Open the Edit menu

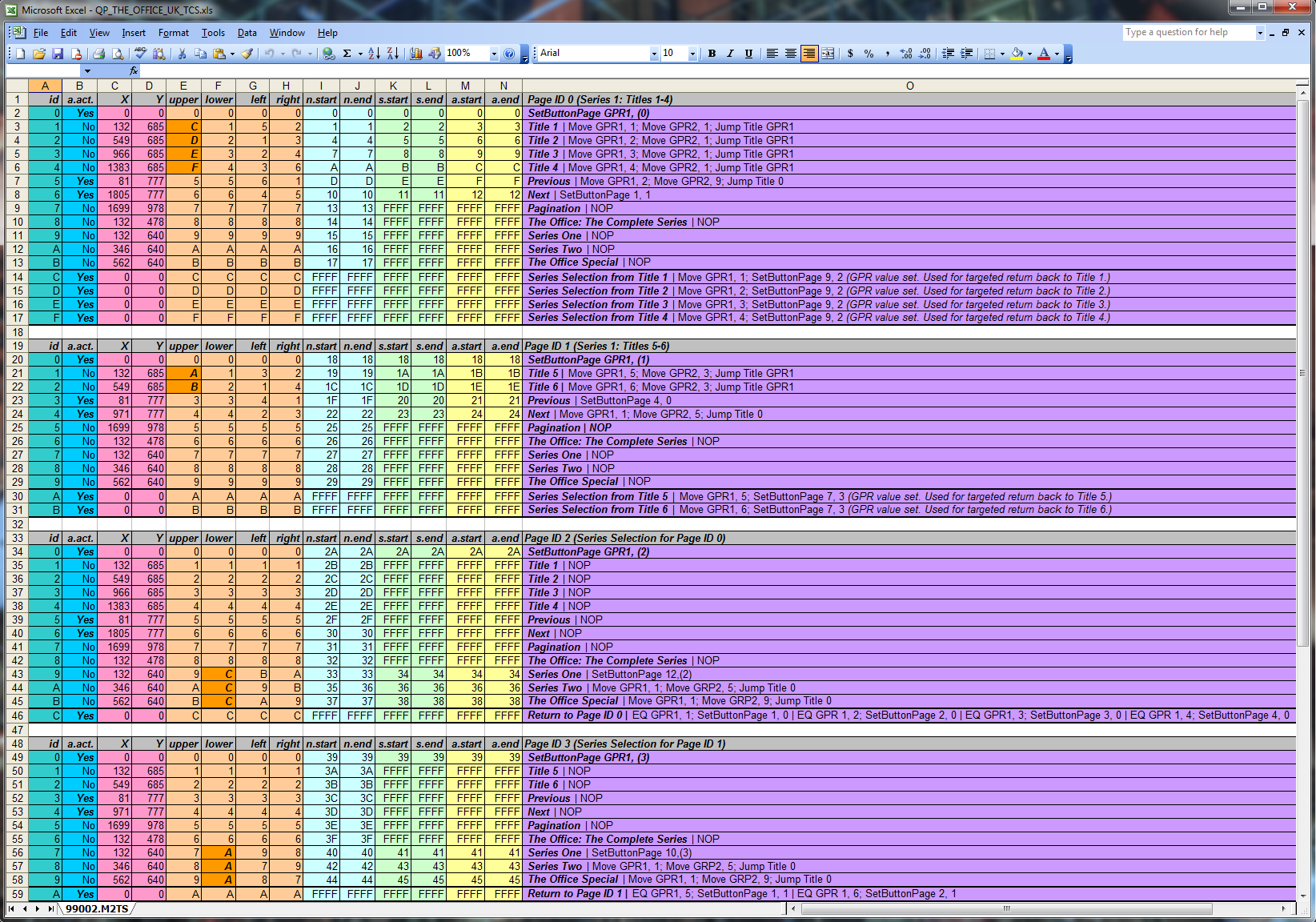pos(69,33)
